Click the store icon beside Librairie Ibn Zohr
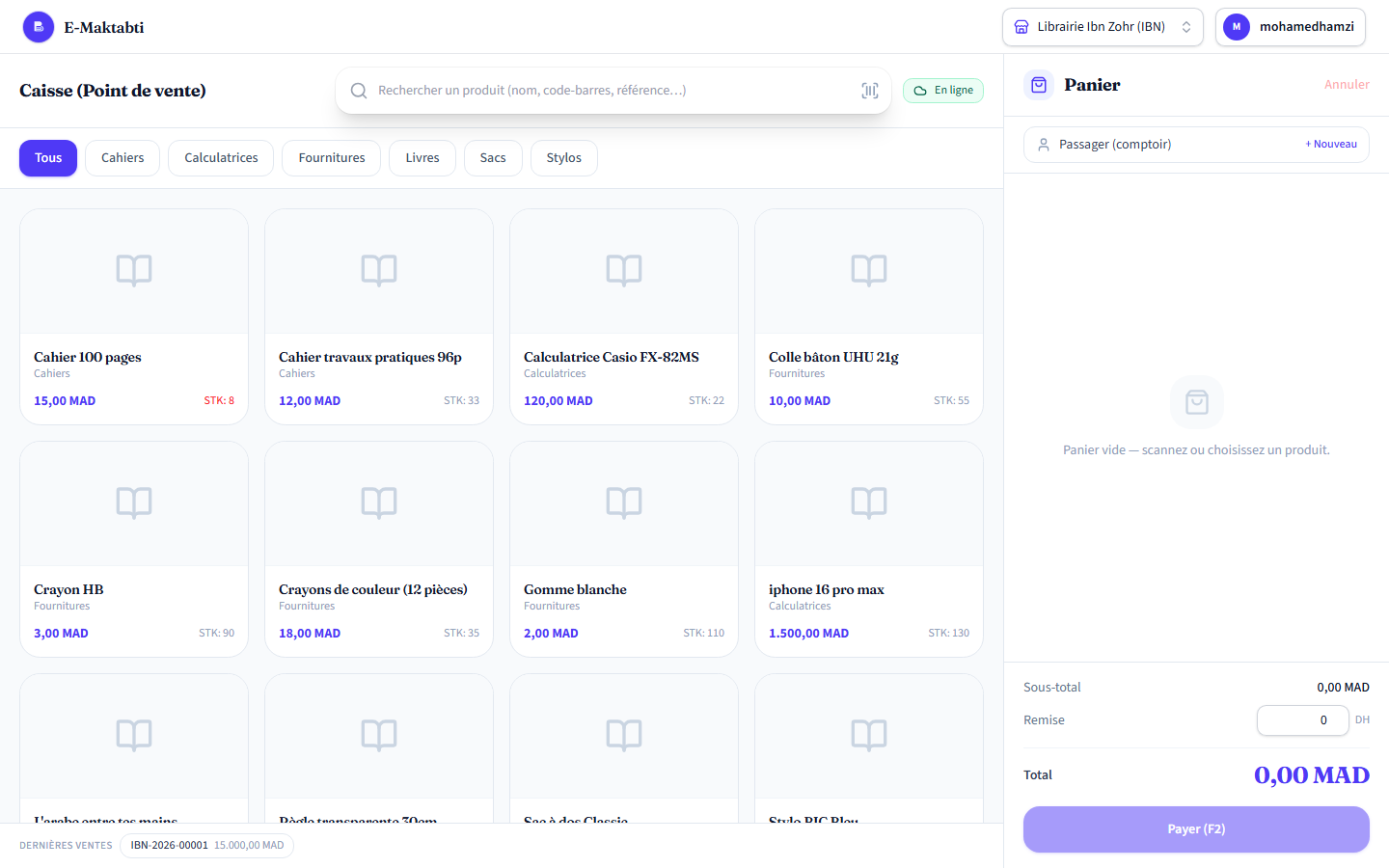 coord(1021,27)
